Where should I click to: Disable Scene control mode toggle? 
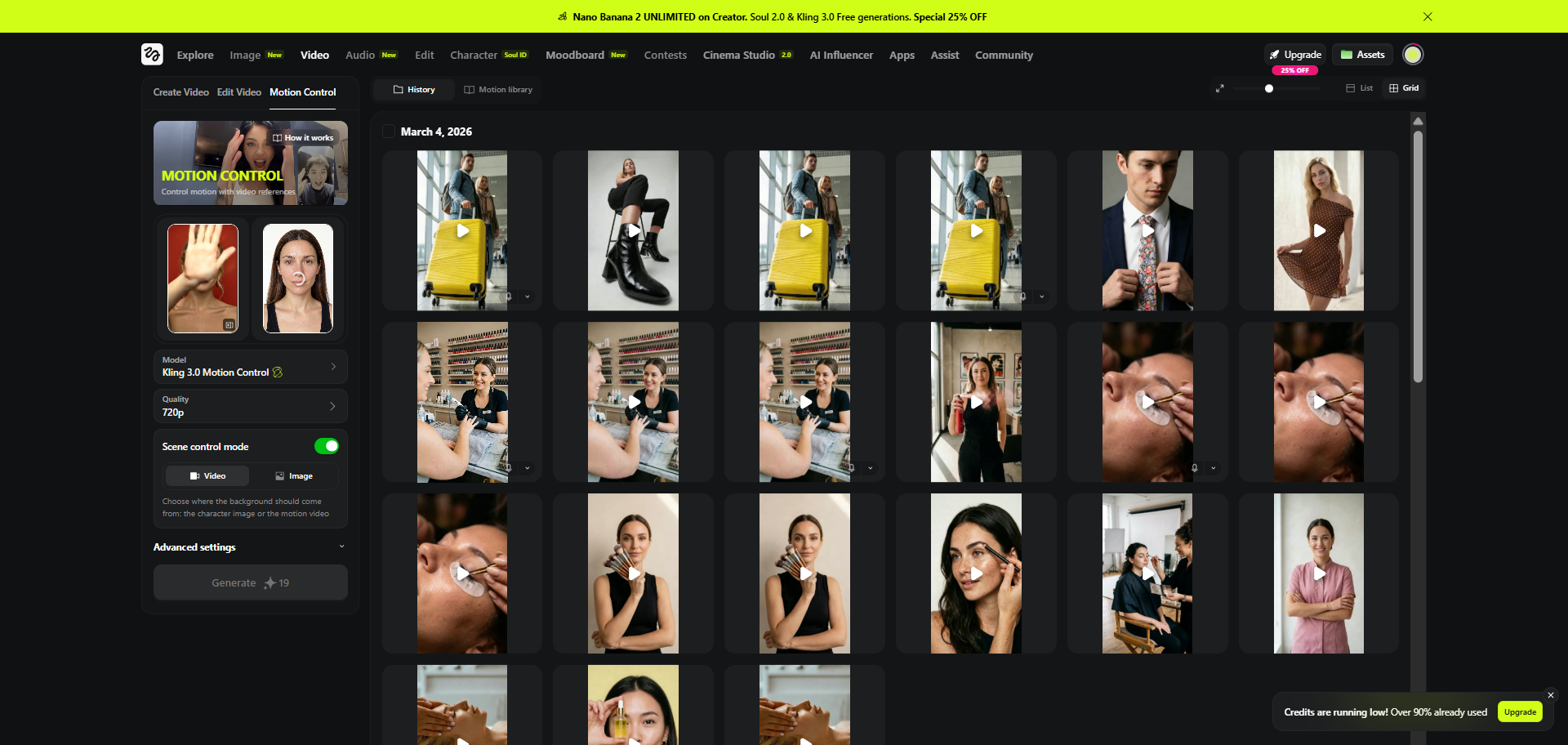[327, 446]
